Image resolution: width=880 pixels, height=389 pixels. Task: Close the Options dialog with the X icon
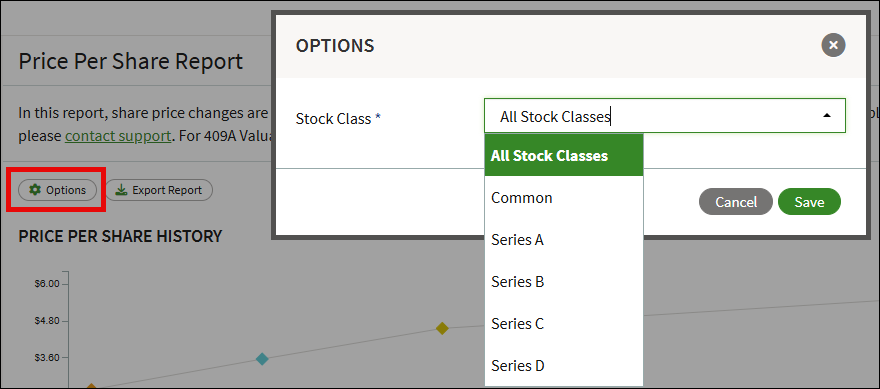click(x=833, y=45)
